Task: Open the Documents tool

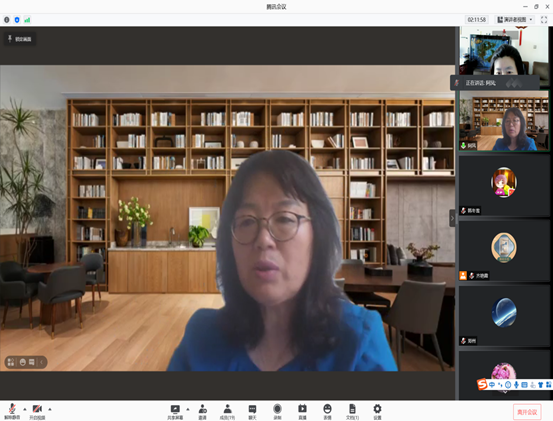Action: pyautogui.click(x=352, y=411)
